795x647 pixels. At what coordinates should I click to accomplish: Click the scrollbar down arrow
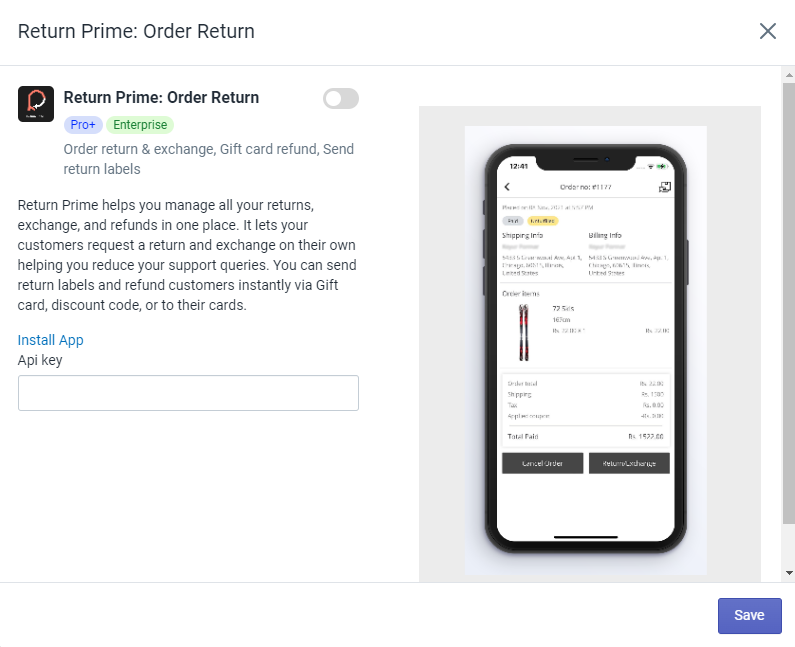pos(788,573)
